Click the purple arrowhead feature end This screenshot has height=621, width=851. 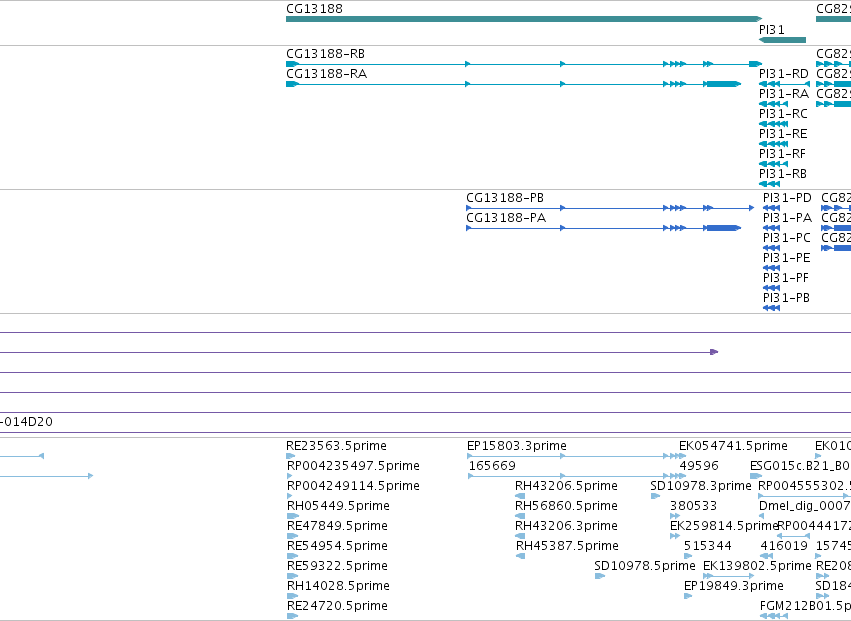tap(714, 352)
